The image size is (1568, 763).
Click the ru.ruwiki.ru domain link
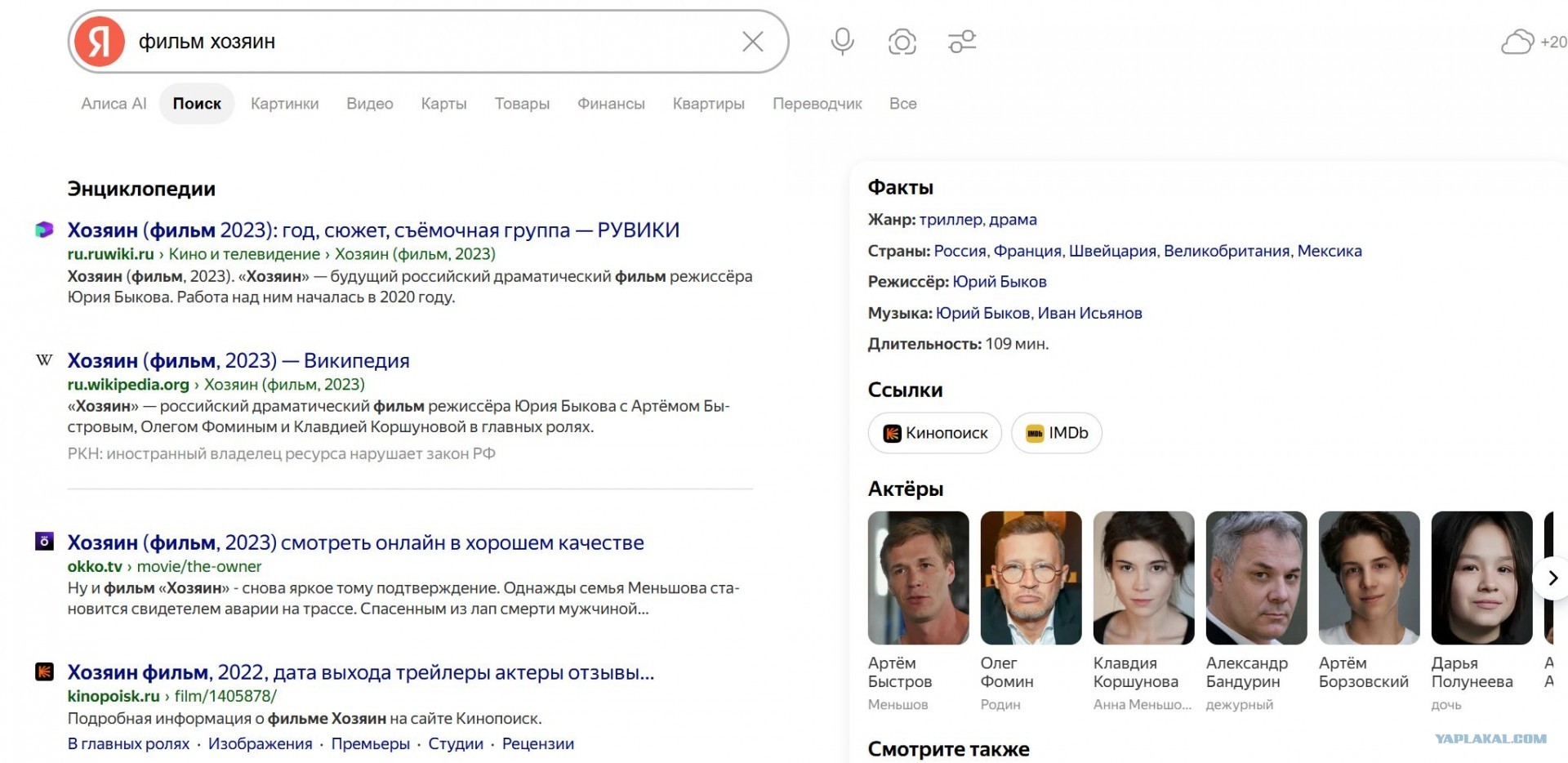[110, 254]
